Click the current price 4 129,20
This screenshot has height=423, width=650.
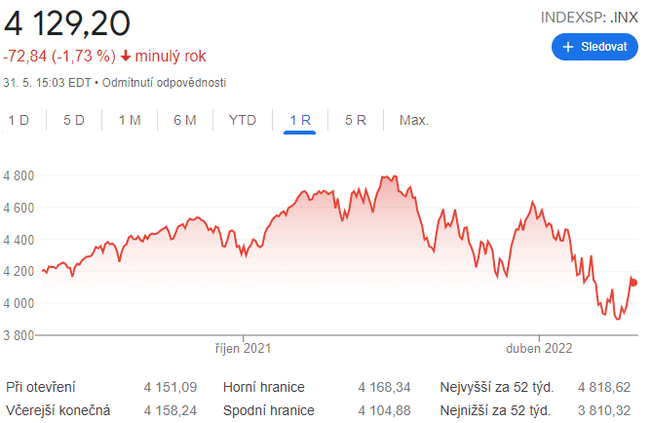[66, 22]
